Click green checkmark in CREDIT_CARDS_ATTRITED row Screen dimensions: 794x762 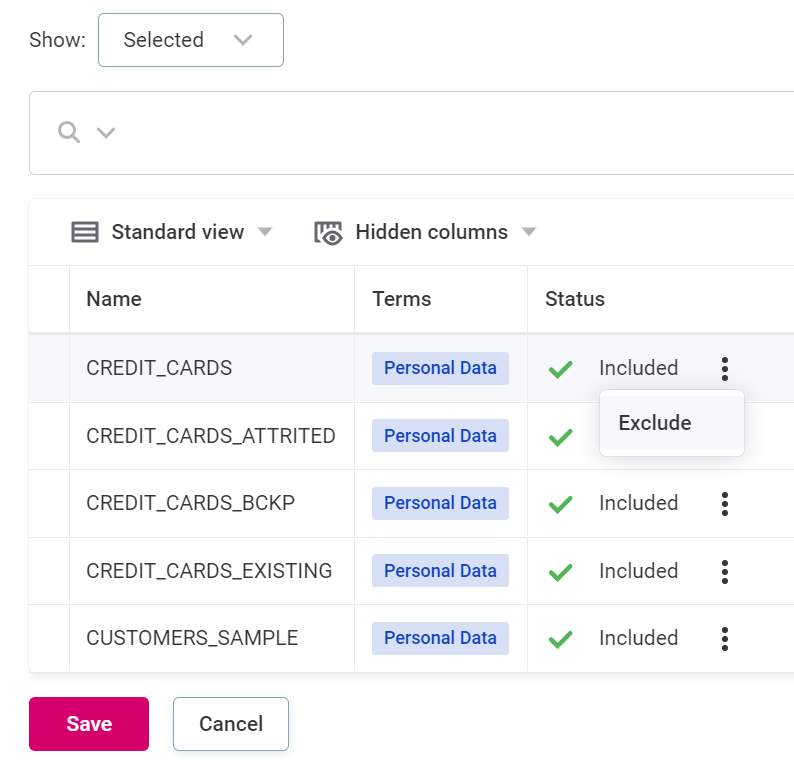coord(561,437)
